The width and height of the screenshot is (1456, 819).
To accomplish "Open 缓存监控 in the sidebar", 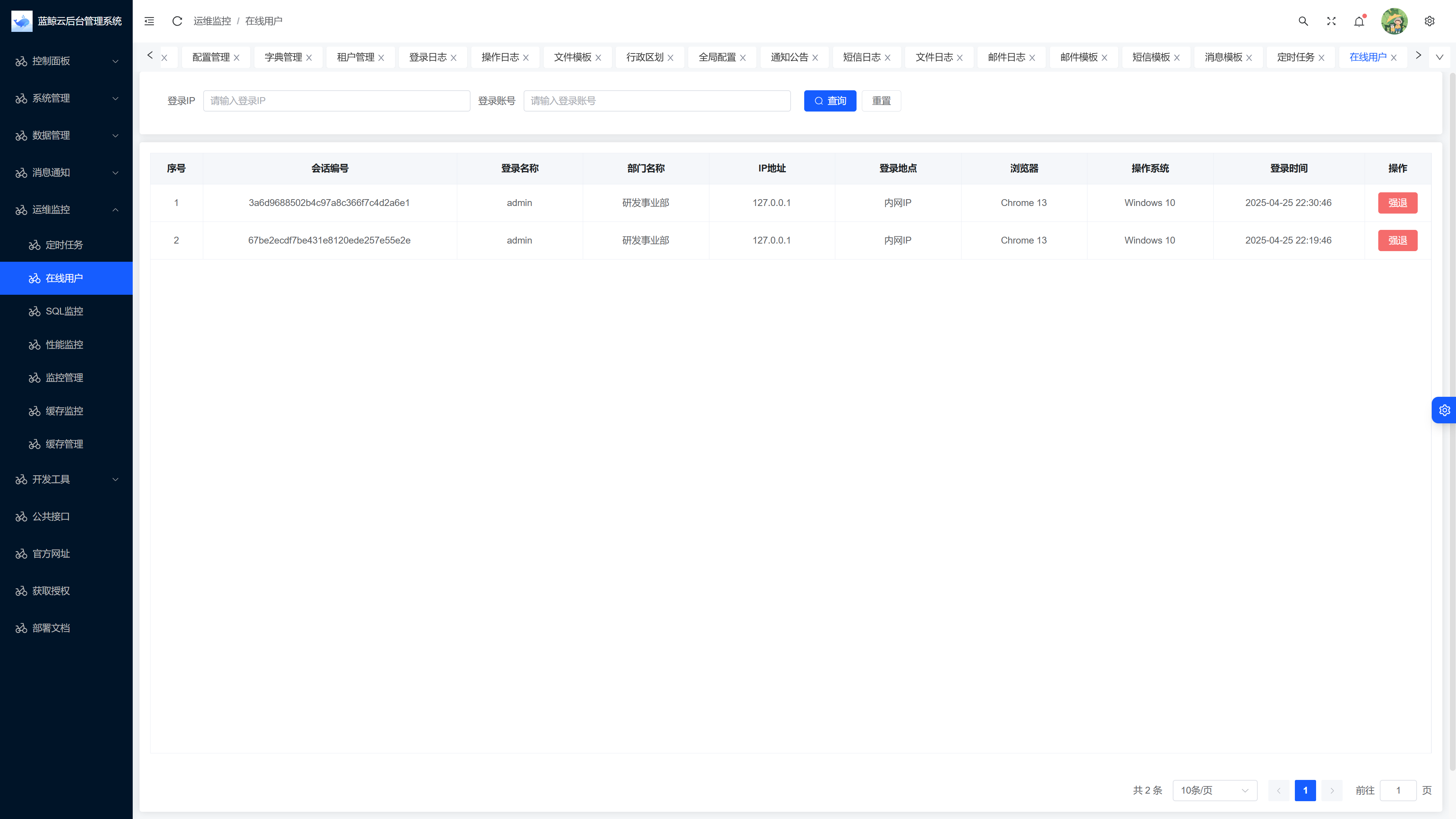I will point(66,410).
